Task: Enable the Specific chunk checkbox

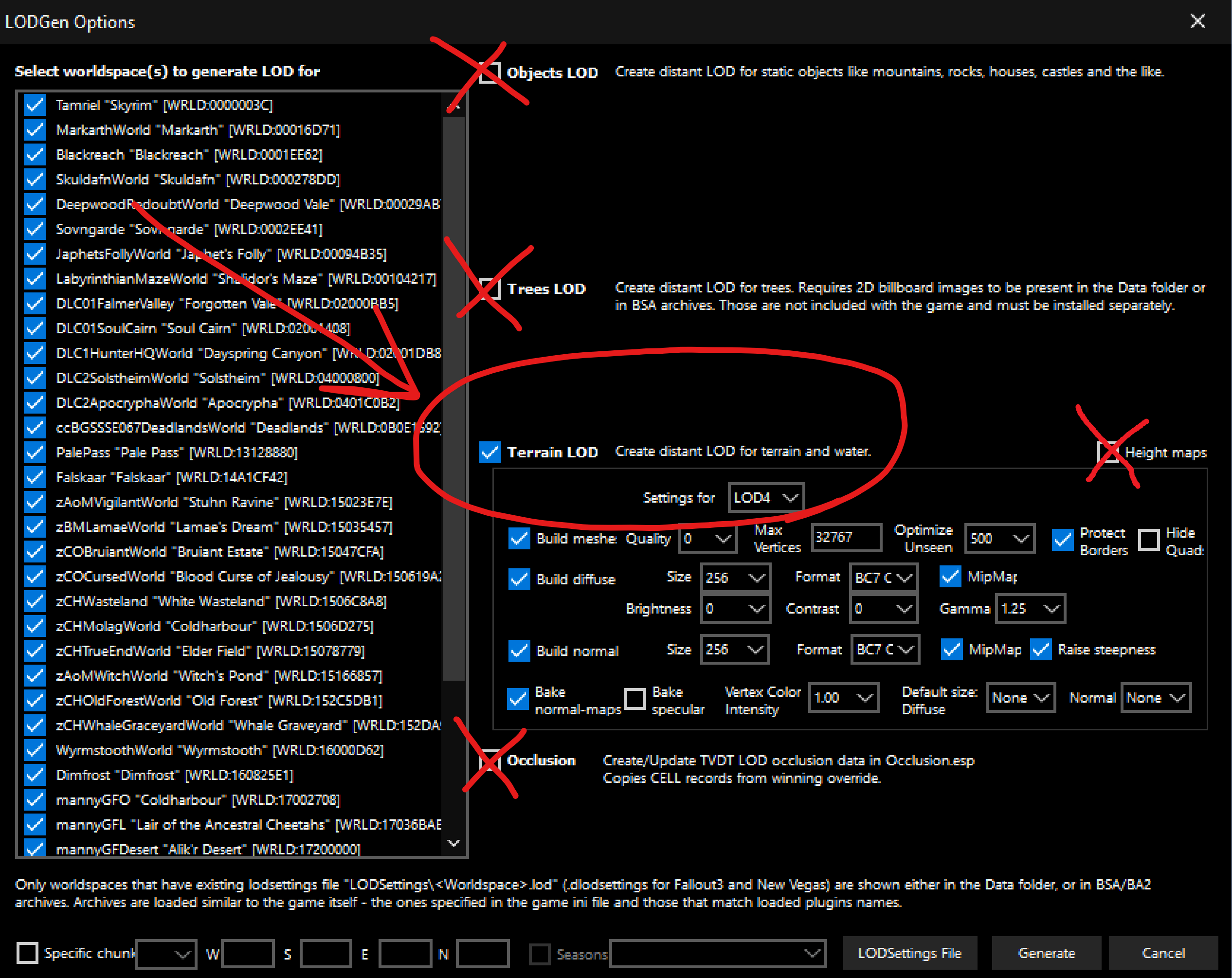Action: click(27, 953)
